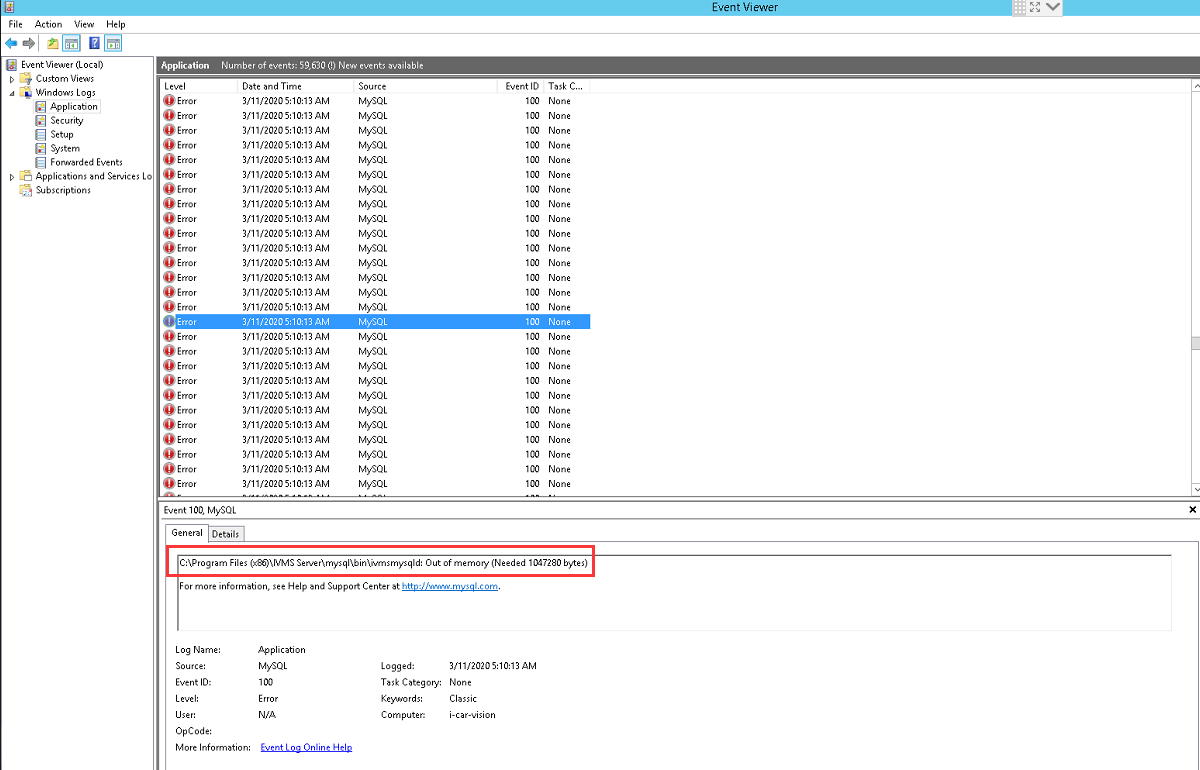
Task: Click the 'Application' heading above the event list
Action: (185, 65)
